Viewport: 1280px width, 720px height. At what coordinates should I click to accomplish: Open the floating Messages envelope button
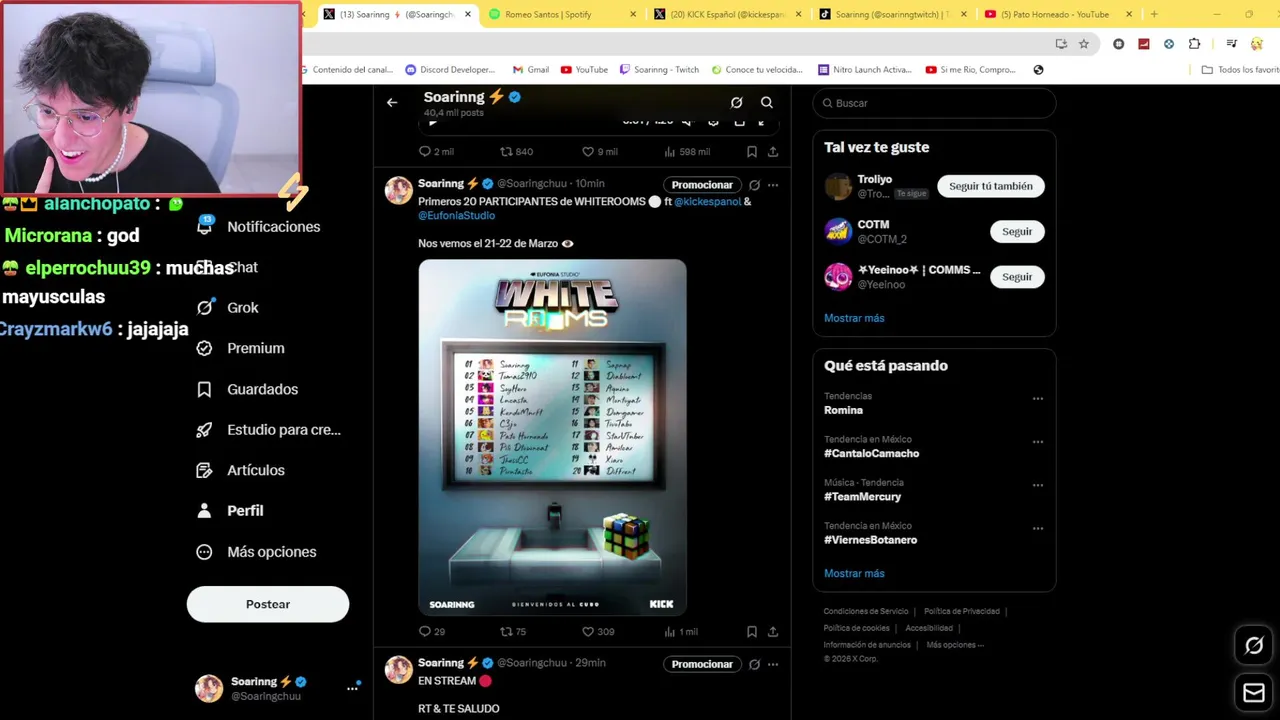click(x=1254, y=692)
